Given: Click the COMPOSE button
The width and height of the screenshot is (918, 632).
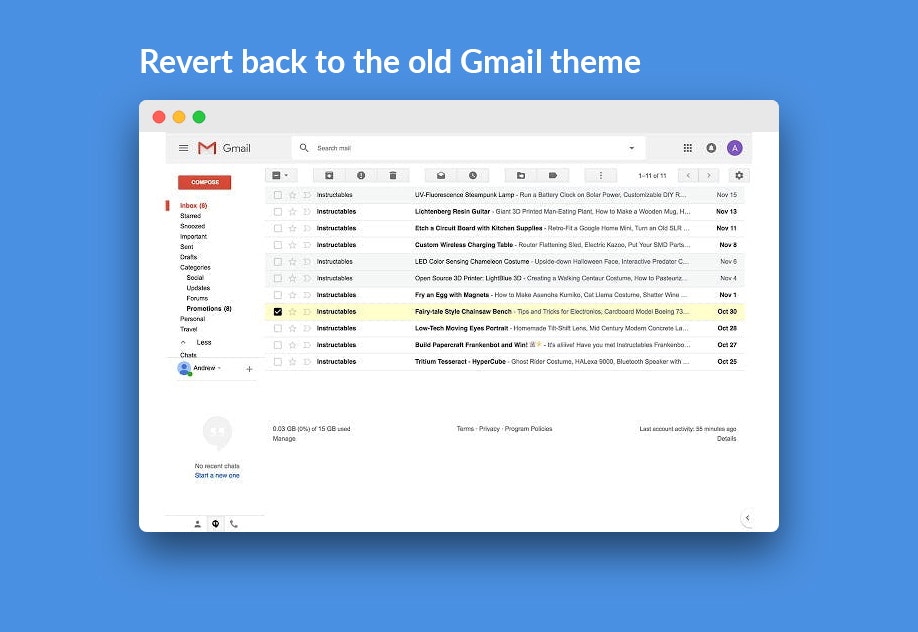Looking at the screenshot, I should click(x=204, y=182).
